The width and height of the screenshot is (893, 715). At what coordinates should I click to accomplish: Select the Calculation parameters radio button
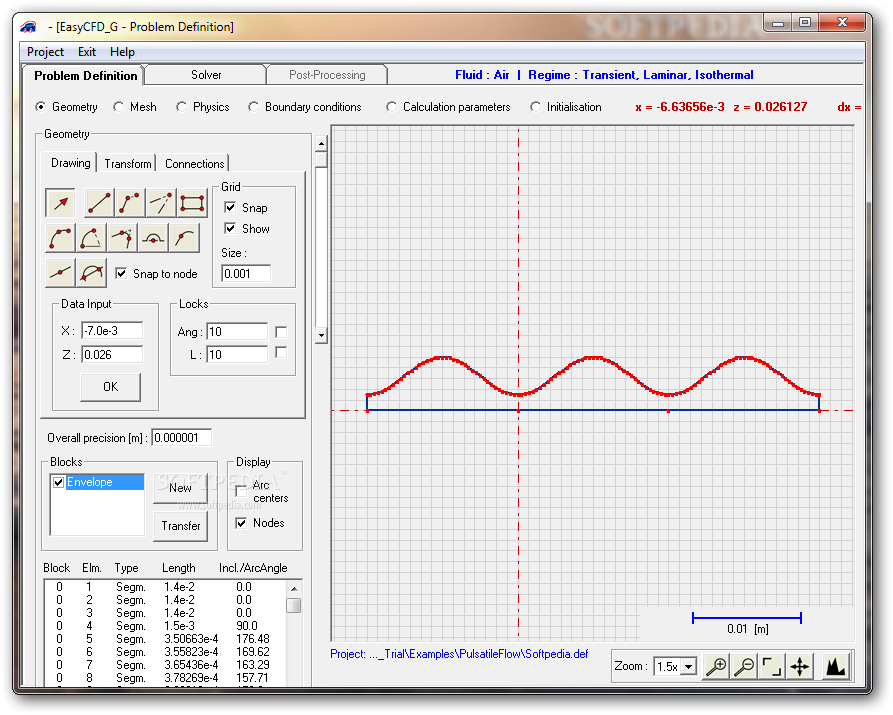tap(391, 107)
